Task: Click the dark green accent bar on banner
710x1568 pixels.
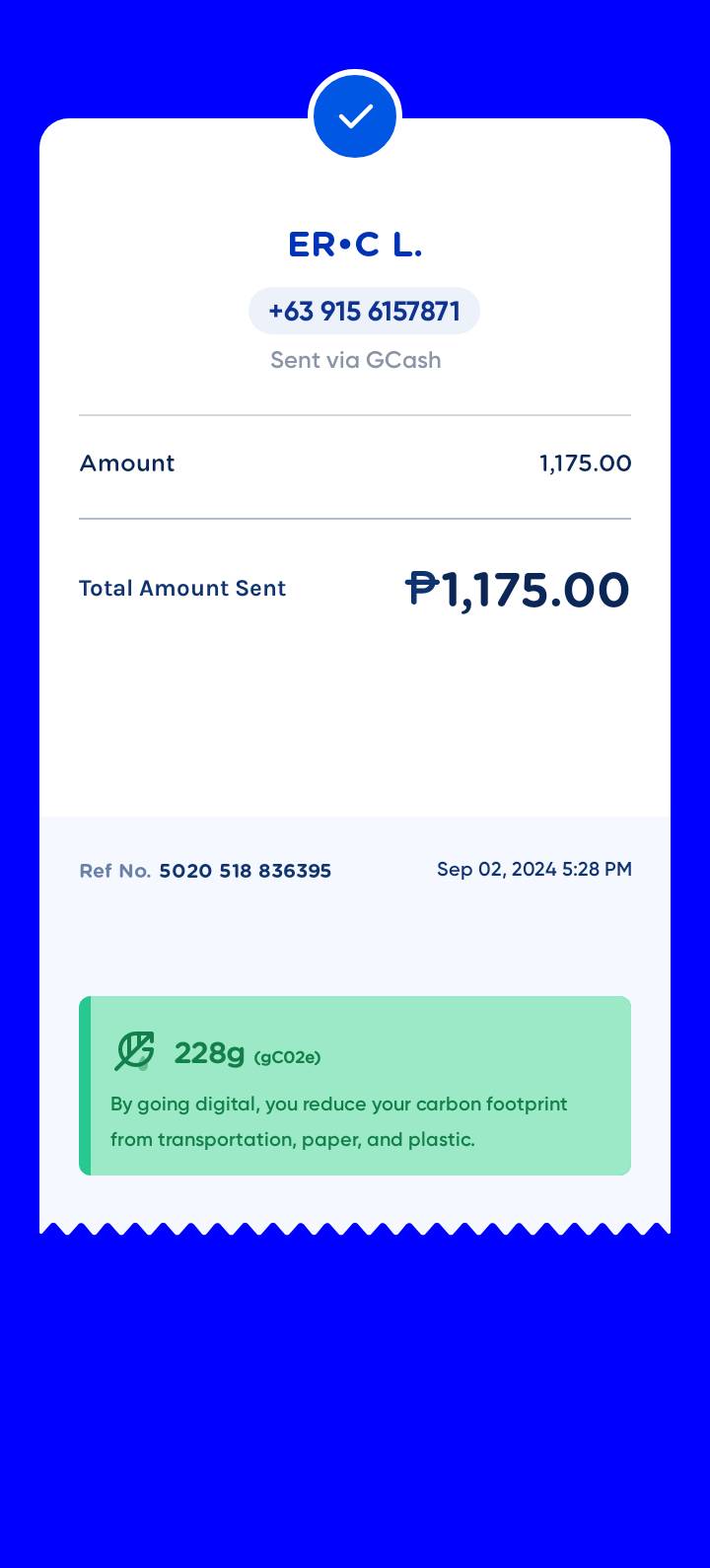Action: coord(85,1086)
